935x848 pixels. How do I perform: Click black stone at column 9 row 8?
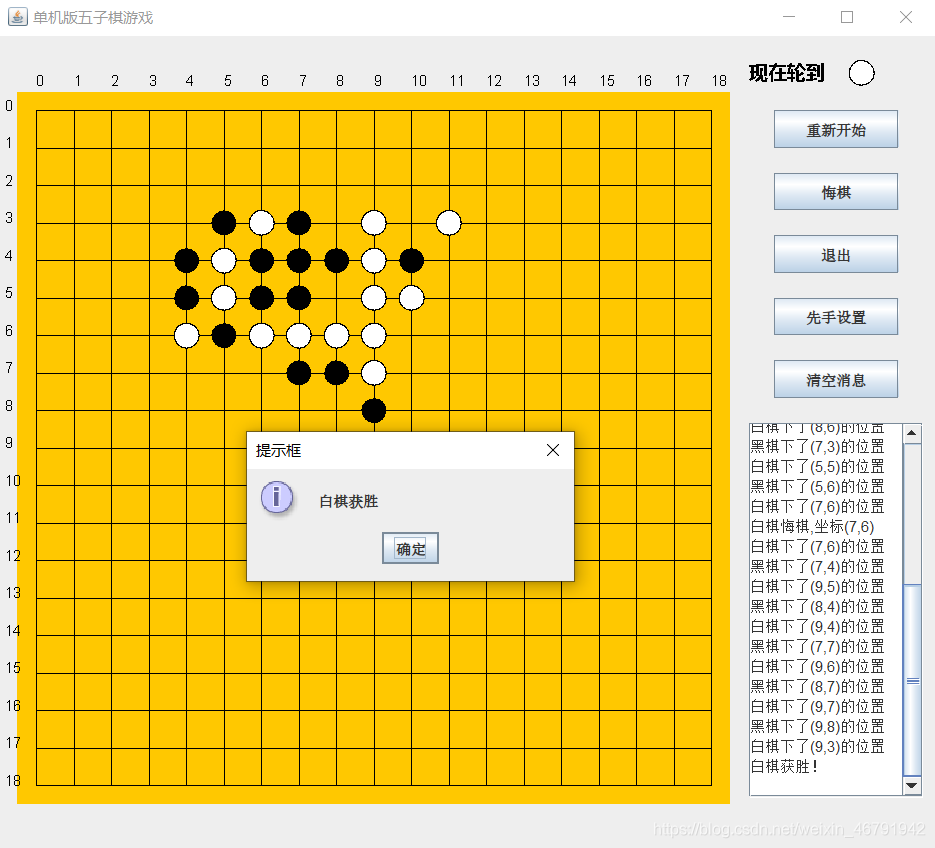[x=374, y=411]
